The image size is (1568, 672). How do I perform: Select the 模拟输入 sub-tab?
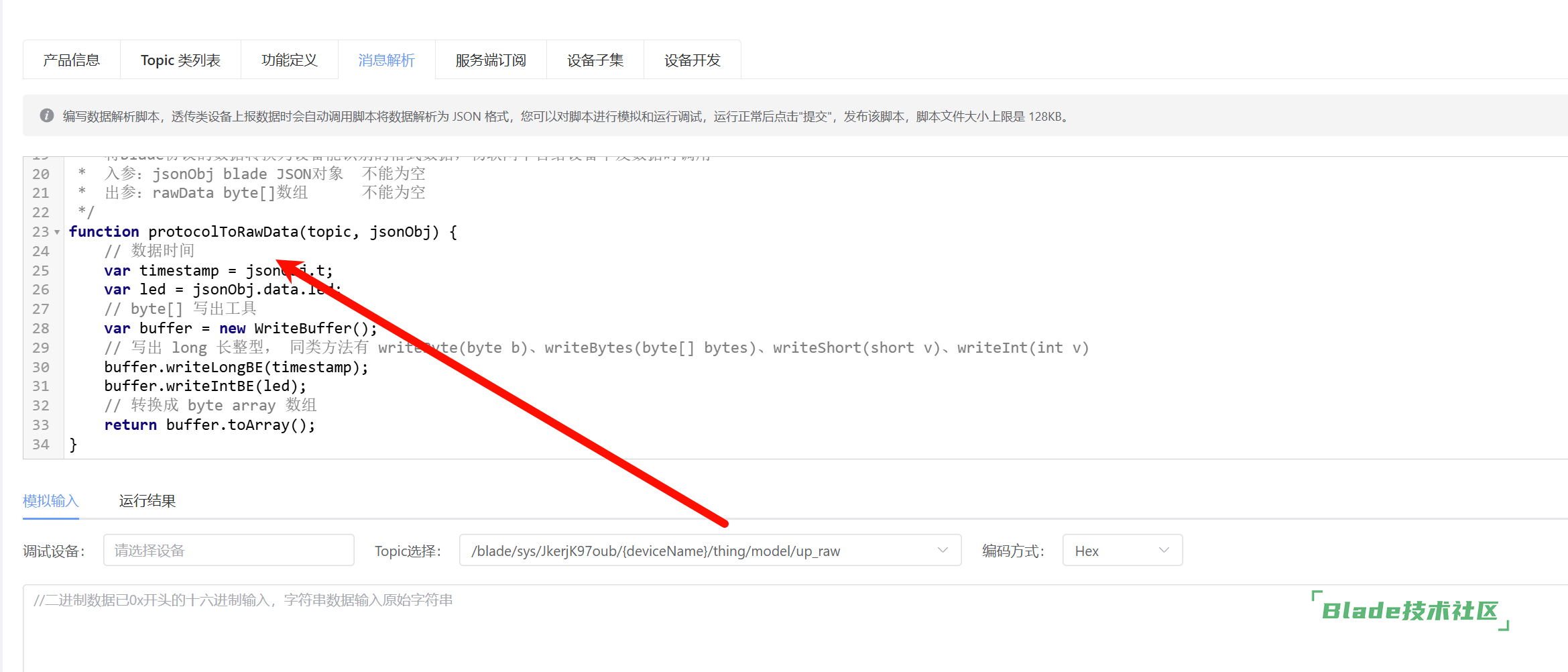(x=51, y=501)
